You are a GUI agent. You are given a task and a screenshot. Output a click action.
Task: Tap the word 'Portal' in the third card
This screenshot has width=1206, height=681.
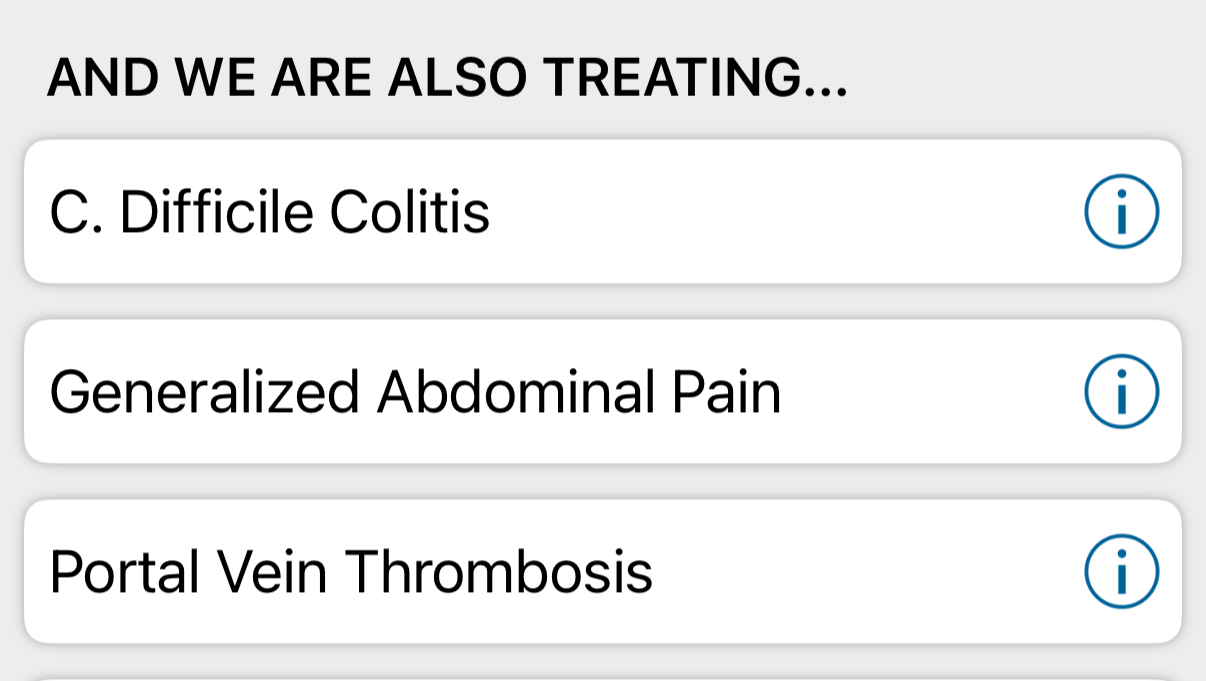[119, 572]
